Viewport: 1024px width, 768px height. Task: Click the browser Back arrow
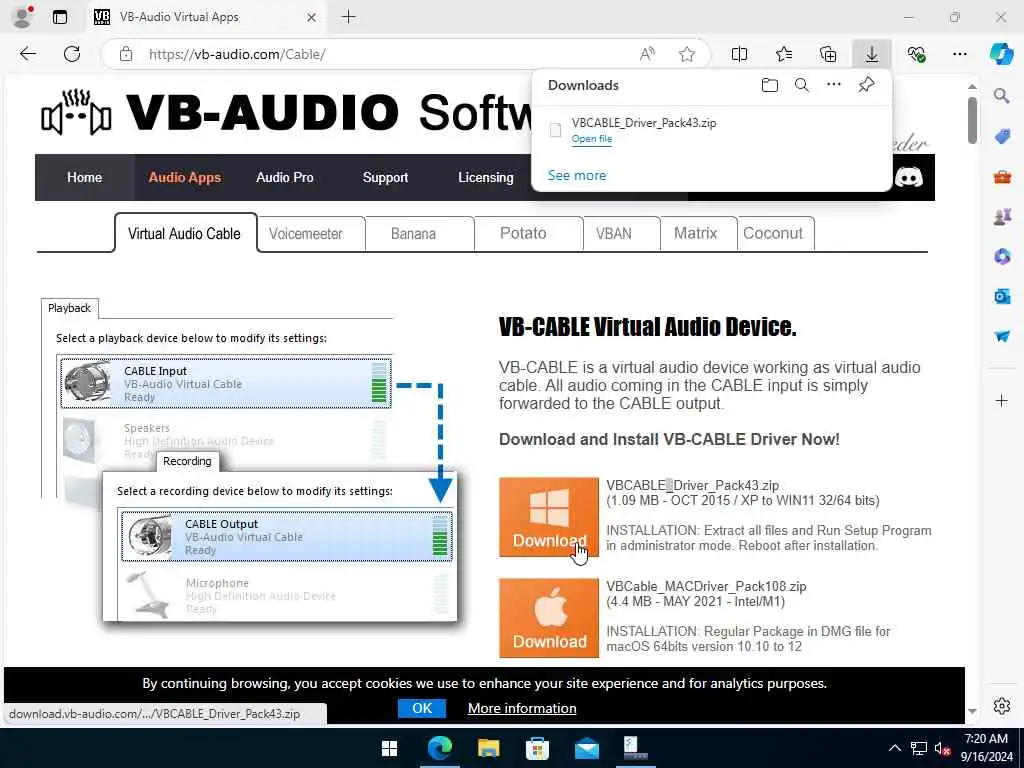pyautogui.click(x=28, y=54)
